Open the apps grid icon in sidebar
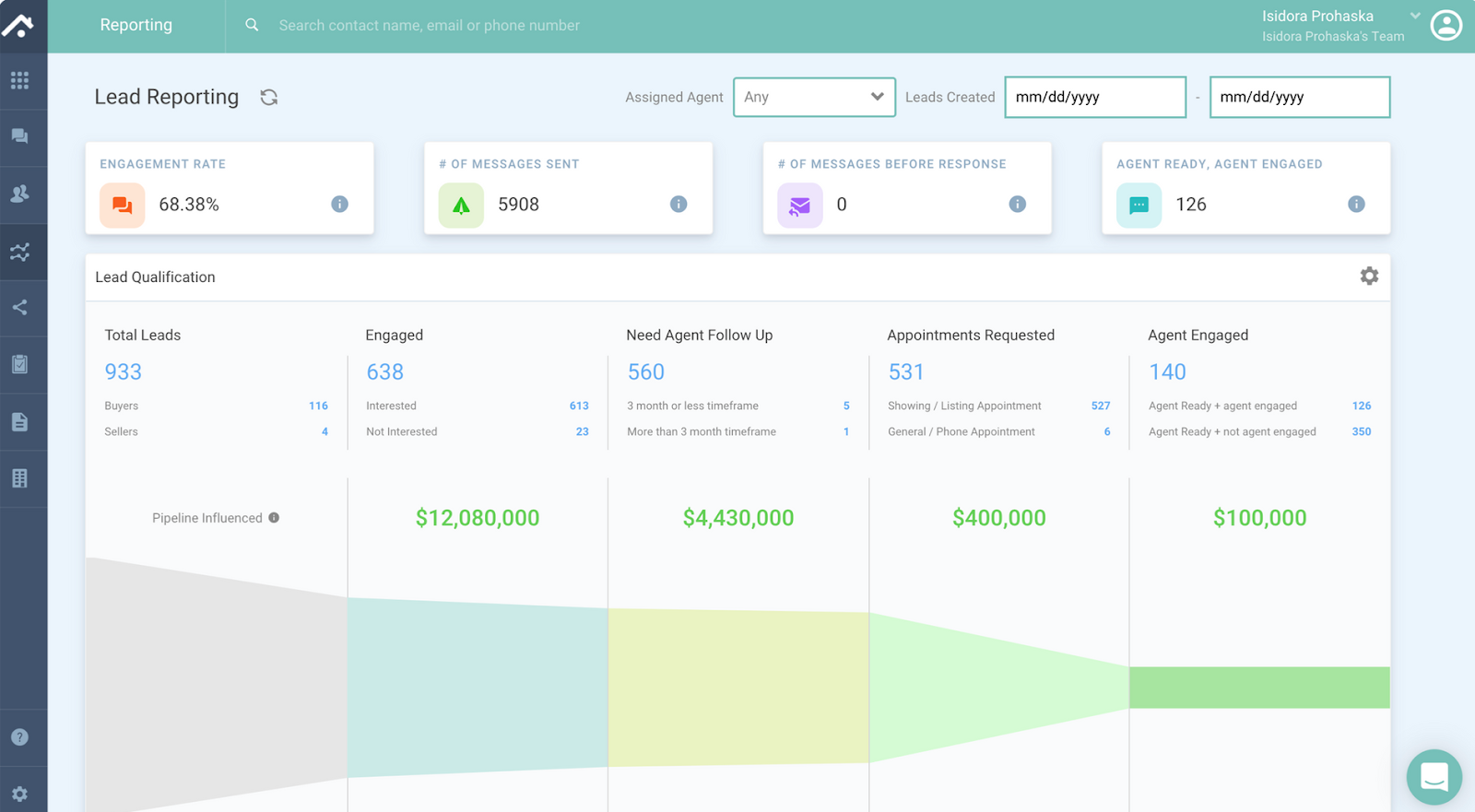The image size is (1475, 812). (19, 80)
